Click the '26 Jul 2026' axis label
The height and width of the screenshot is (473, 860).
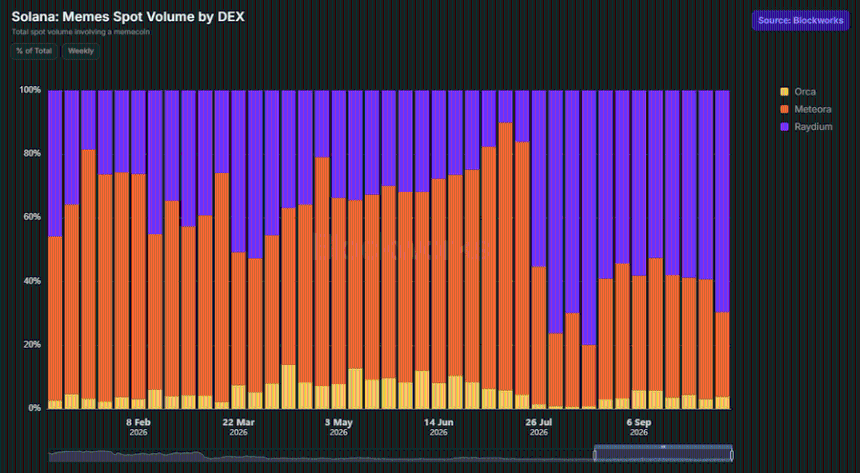tap(539, 427)
